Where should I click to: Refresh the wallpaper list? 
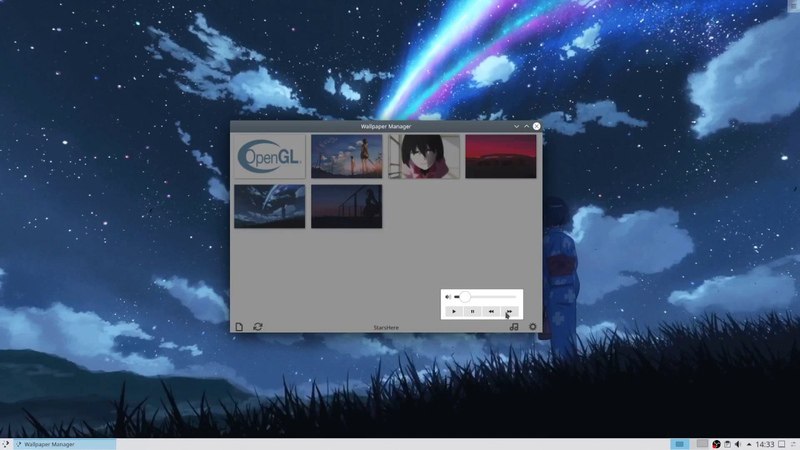(258, 327)
